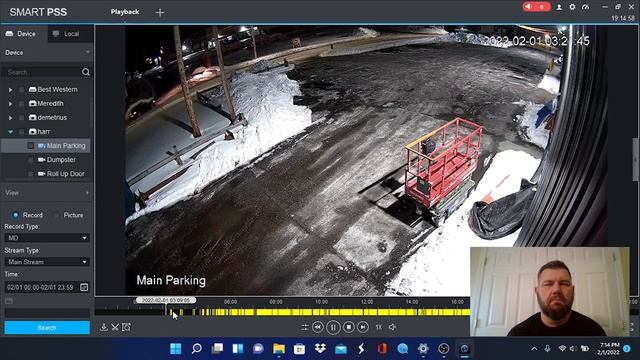Open the playback sync settings icon
Screen dimensions: 640x360
[x=304, y=327]
